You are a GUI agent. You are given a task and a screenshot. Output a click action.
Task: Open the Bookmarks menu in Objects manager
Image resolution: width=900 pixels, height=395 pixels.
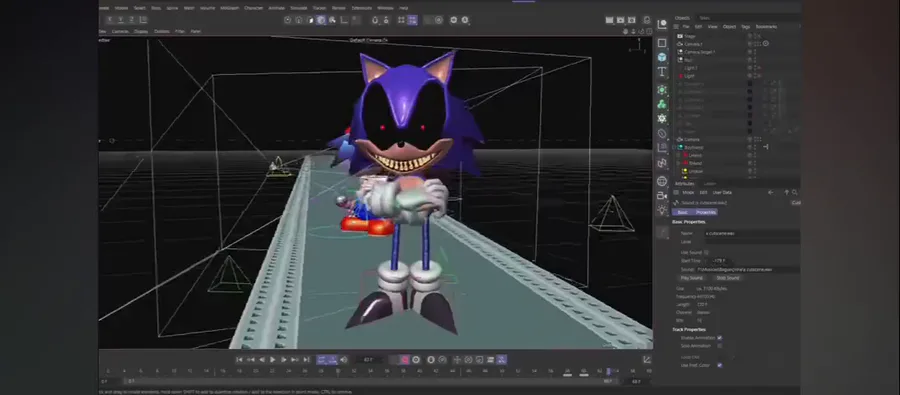[x=766, y=26]
